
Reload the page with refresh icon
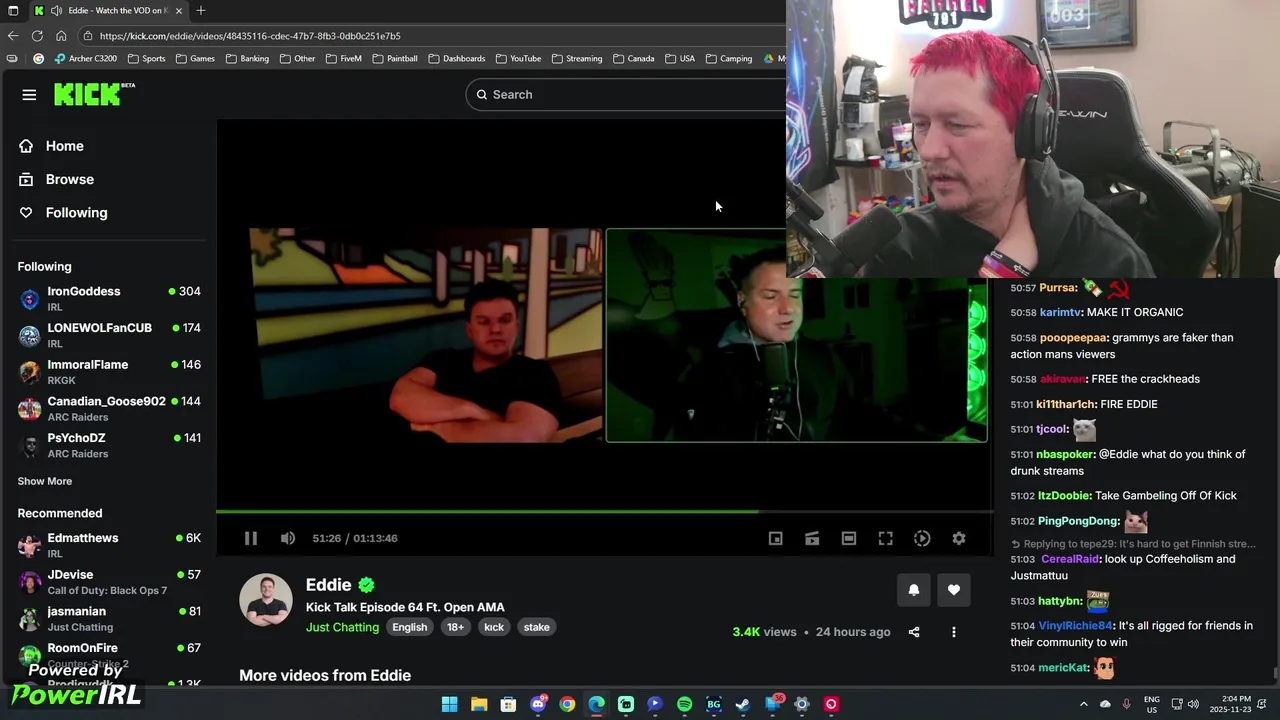pos(37,36)
